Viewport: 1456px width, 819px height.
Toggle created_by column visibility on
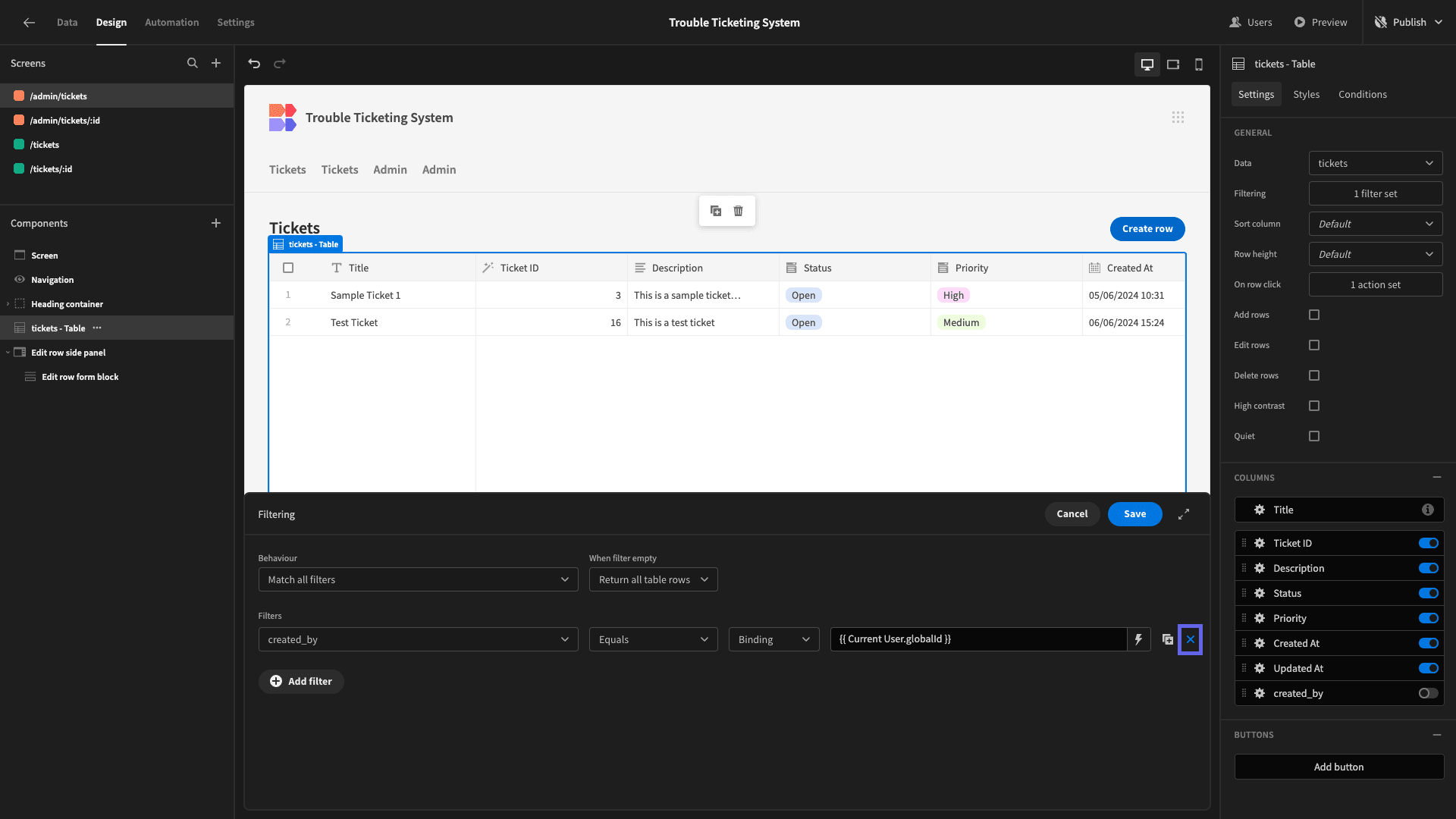pos(1429,693)
